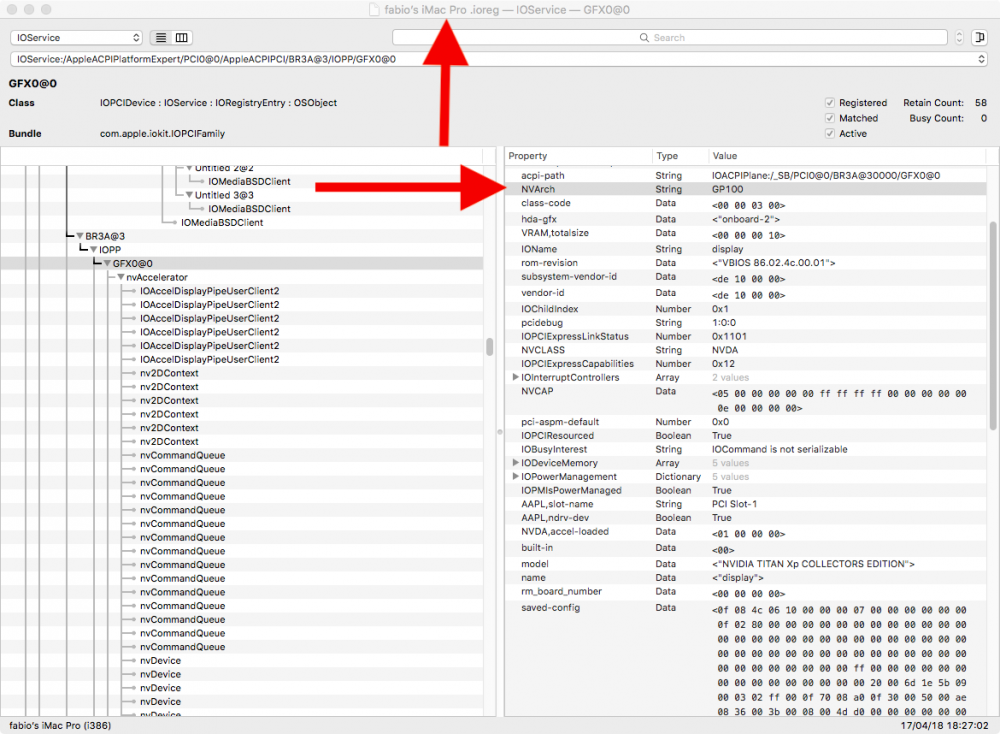Click the search stepper arrows
1000x734 pixels.
[959, 38]
